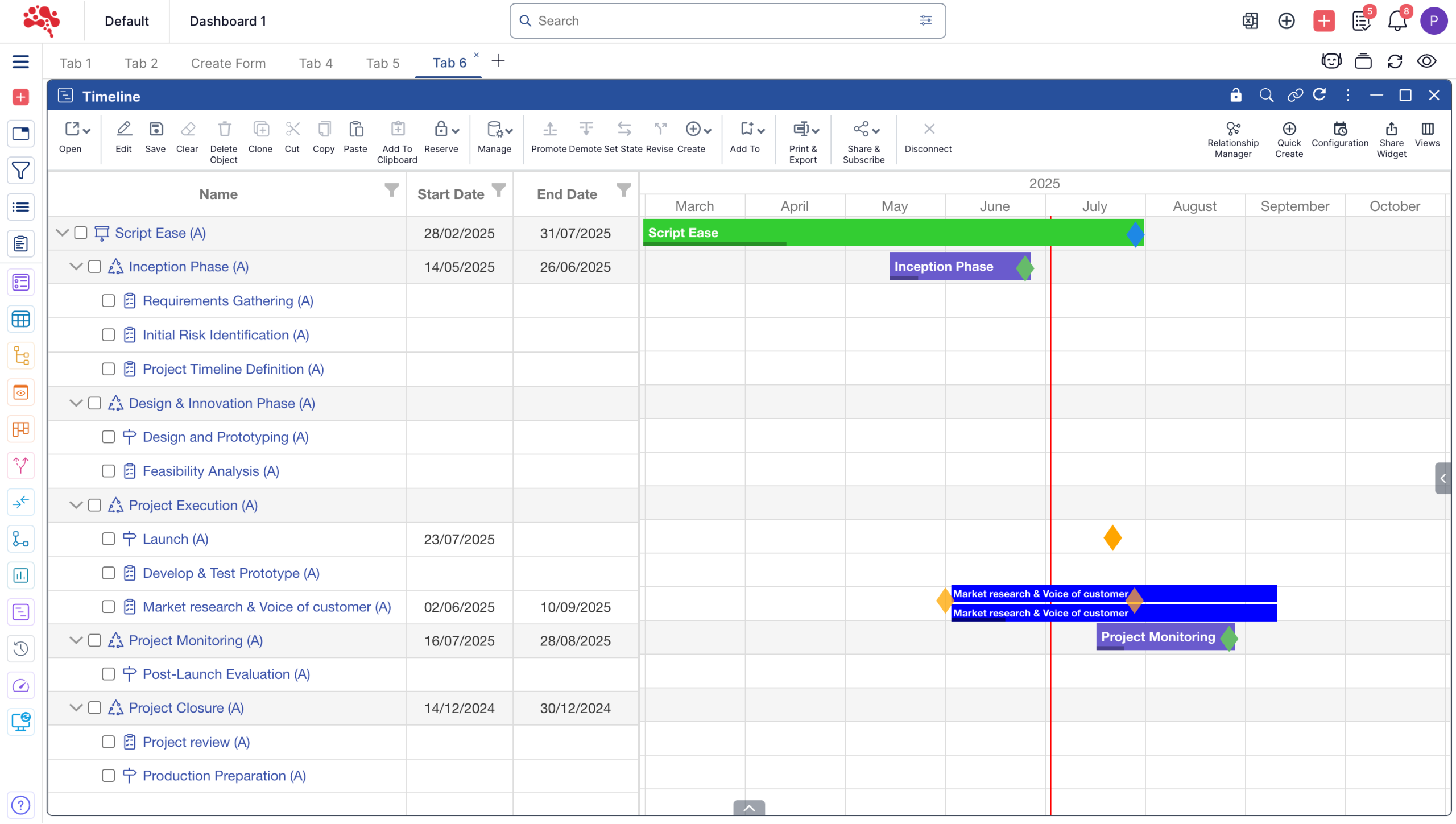1456x824 pixels.
Task: Click the lock icon in the Timeline header
Action: 1235,96
